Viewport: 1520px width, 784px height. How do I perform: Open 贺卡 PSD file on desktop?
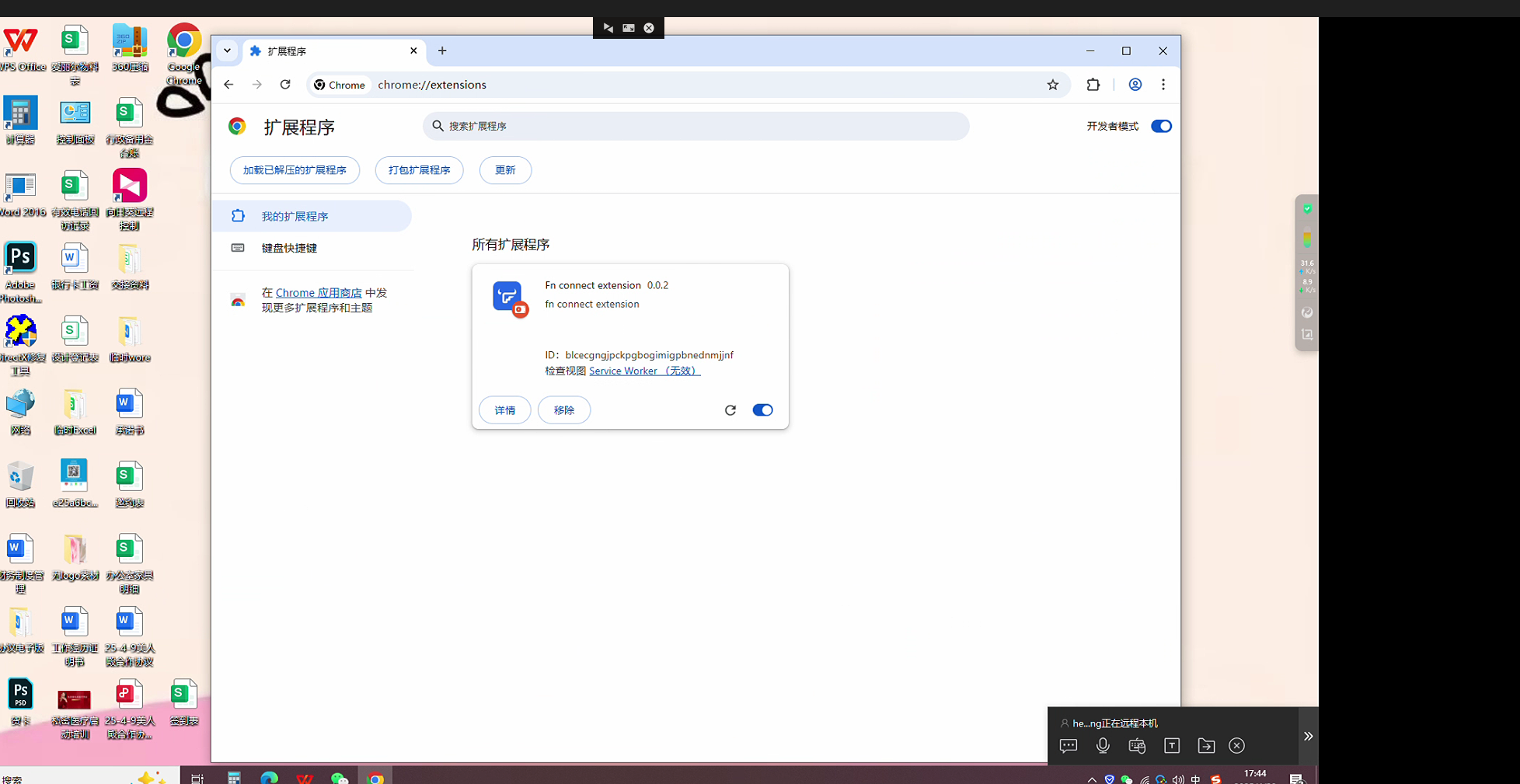pyautogui.click(x=20, y=702)
